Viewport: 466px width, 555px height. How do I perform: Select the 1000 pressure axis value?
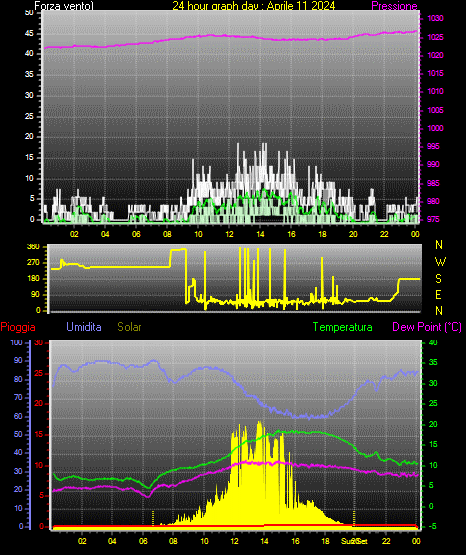(x=435, y=128)
